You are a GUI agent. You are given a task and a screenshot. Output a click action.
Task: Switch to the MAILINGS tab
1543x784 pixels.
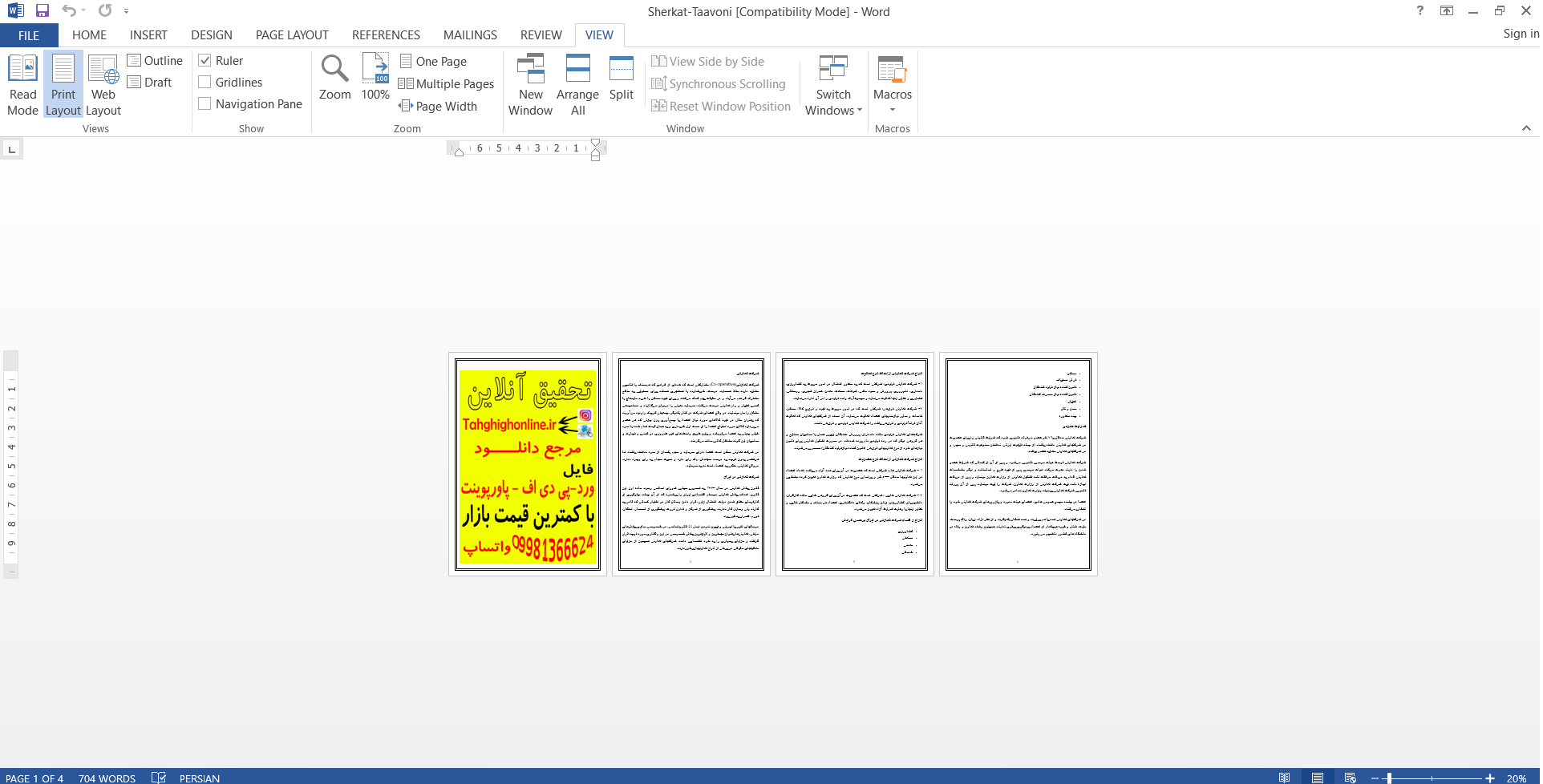[470, 35]
